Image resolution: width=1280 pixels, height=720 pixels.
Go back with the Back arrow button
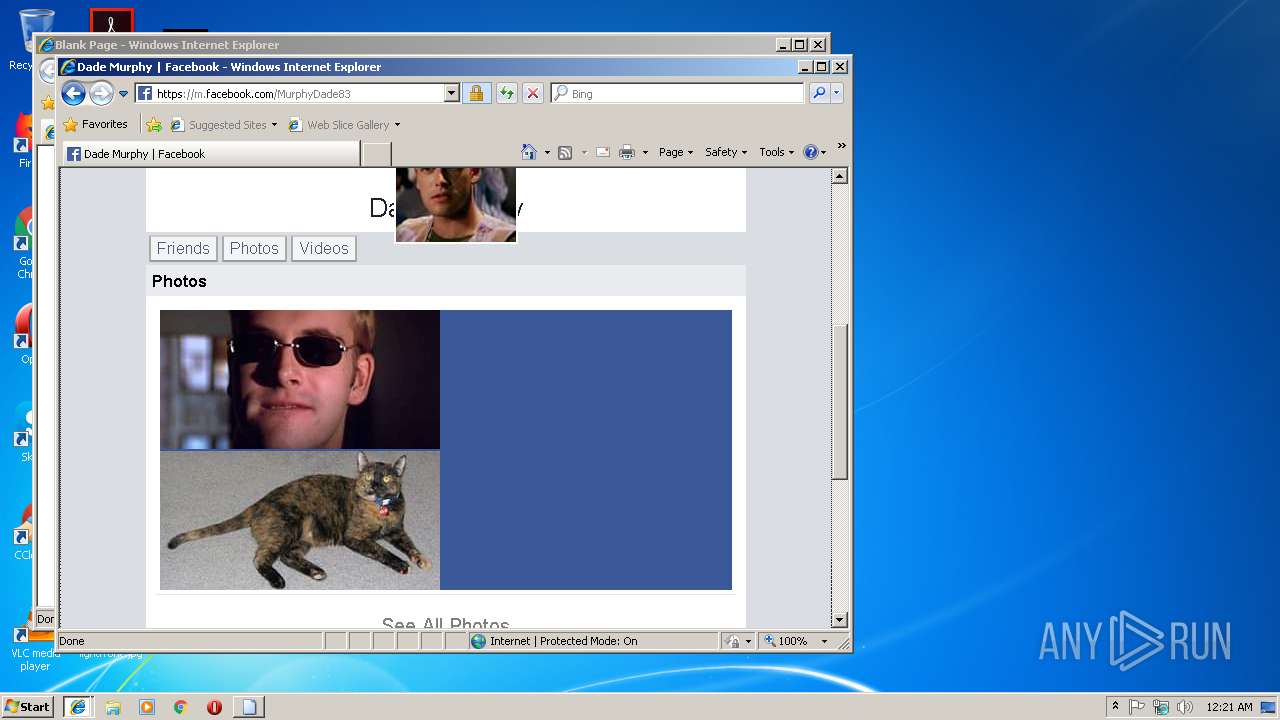[x=73, y=94]
